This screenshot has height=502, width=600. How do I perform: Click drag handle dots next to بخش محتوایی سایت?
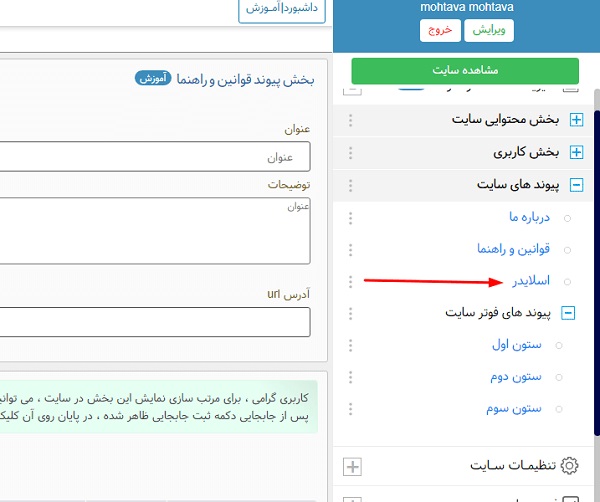(350, 121)
